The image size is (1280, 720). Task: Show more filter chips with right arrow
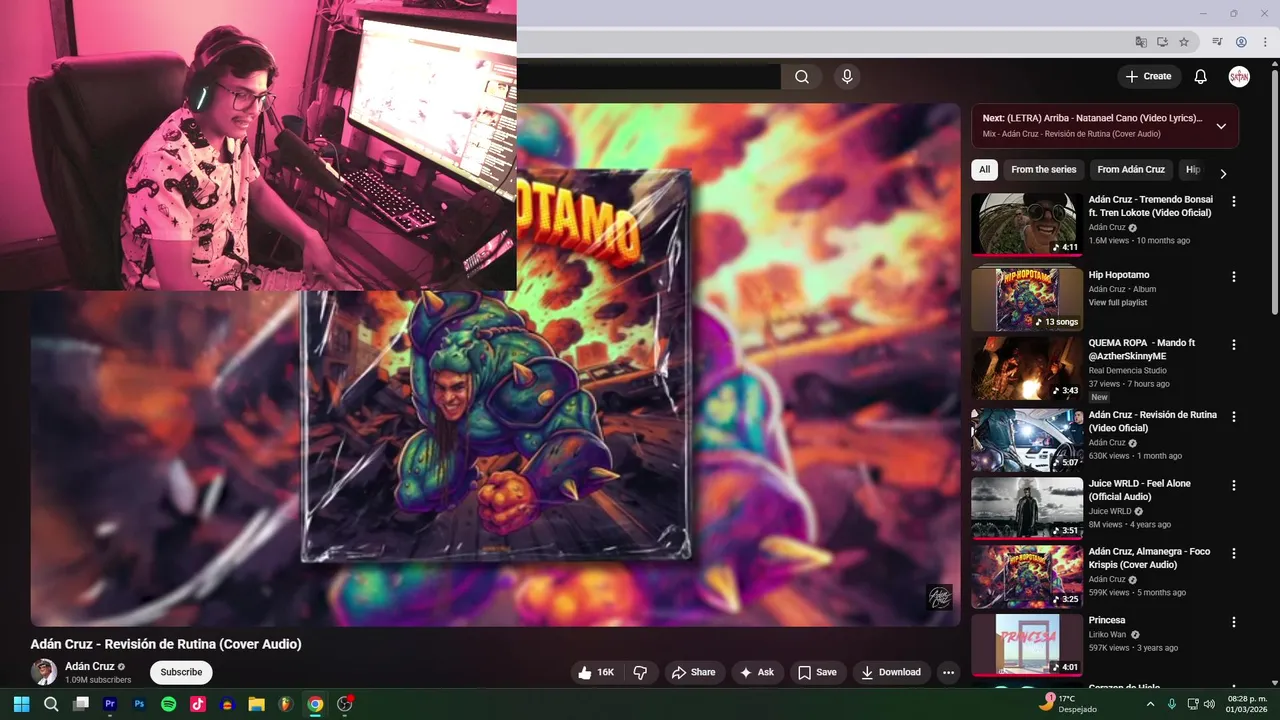(1223, 173)
